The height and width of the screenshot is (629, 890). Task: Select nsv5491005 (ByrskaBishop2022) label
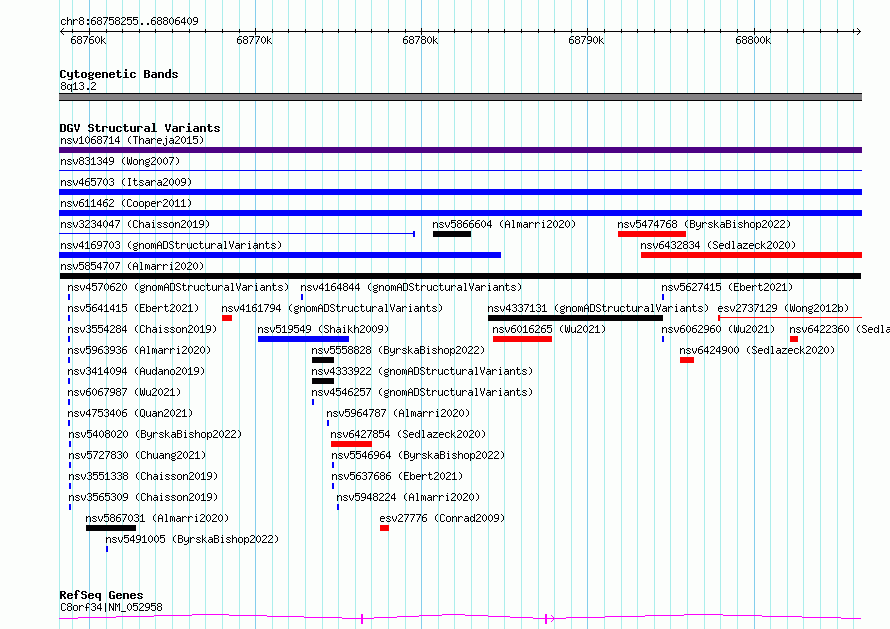(x=192, y=539)
